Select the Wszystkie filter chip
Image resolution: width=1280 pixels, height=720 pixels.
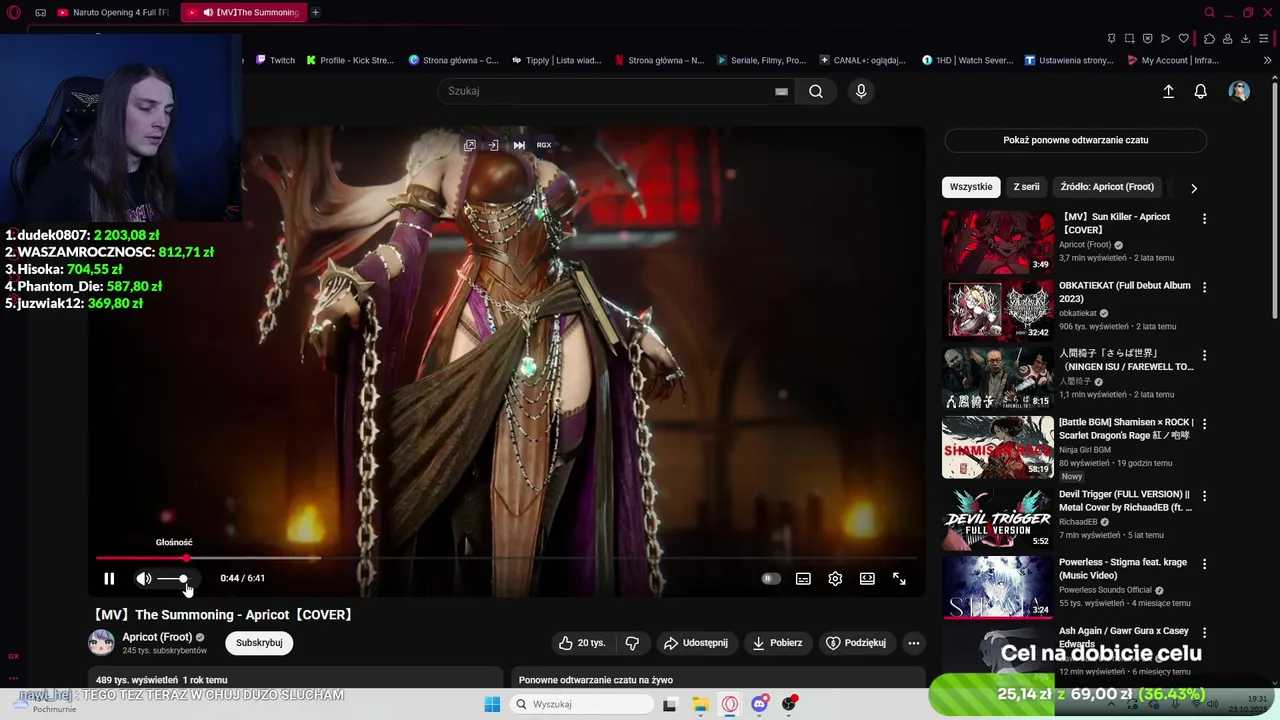pyautogui.click(x=971, y=187)
